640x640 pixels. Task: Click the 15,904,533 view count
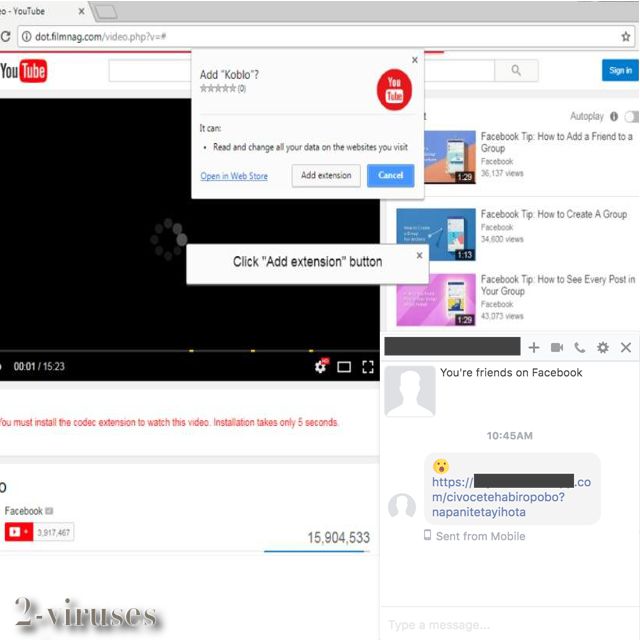[x=338, y=538]
